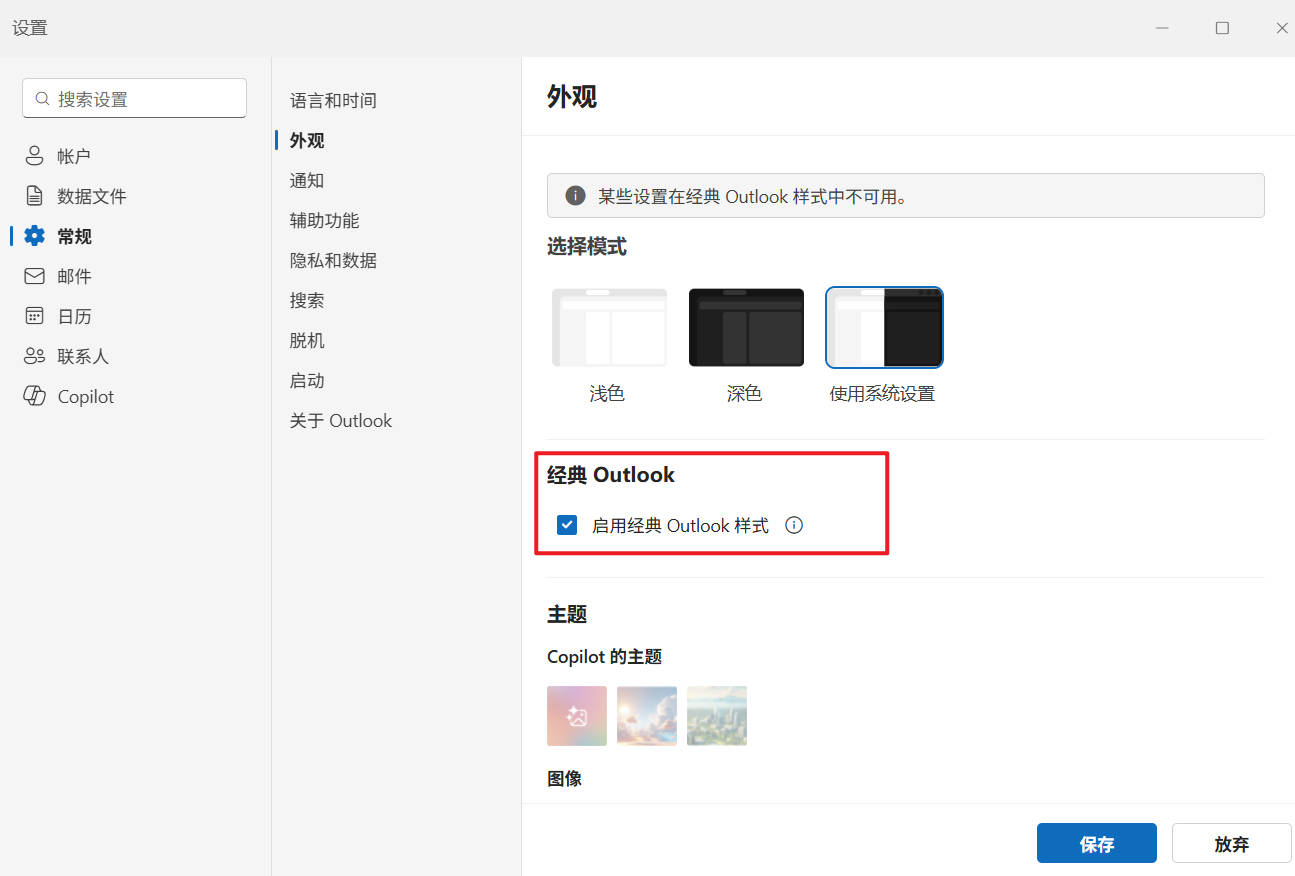Pick the city skyline Copilot theme thumbnail
This screenshot has width=1295, height=876.
[717, 716]
